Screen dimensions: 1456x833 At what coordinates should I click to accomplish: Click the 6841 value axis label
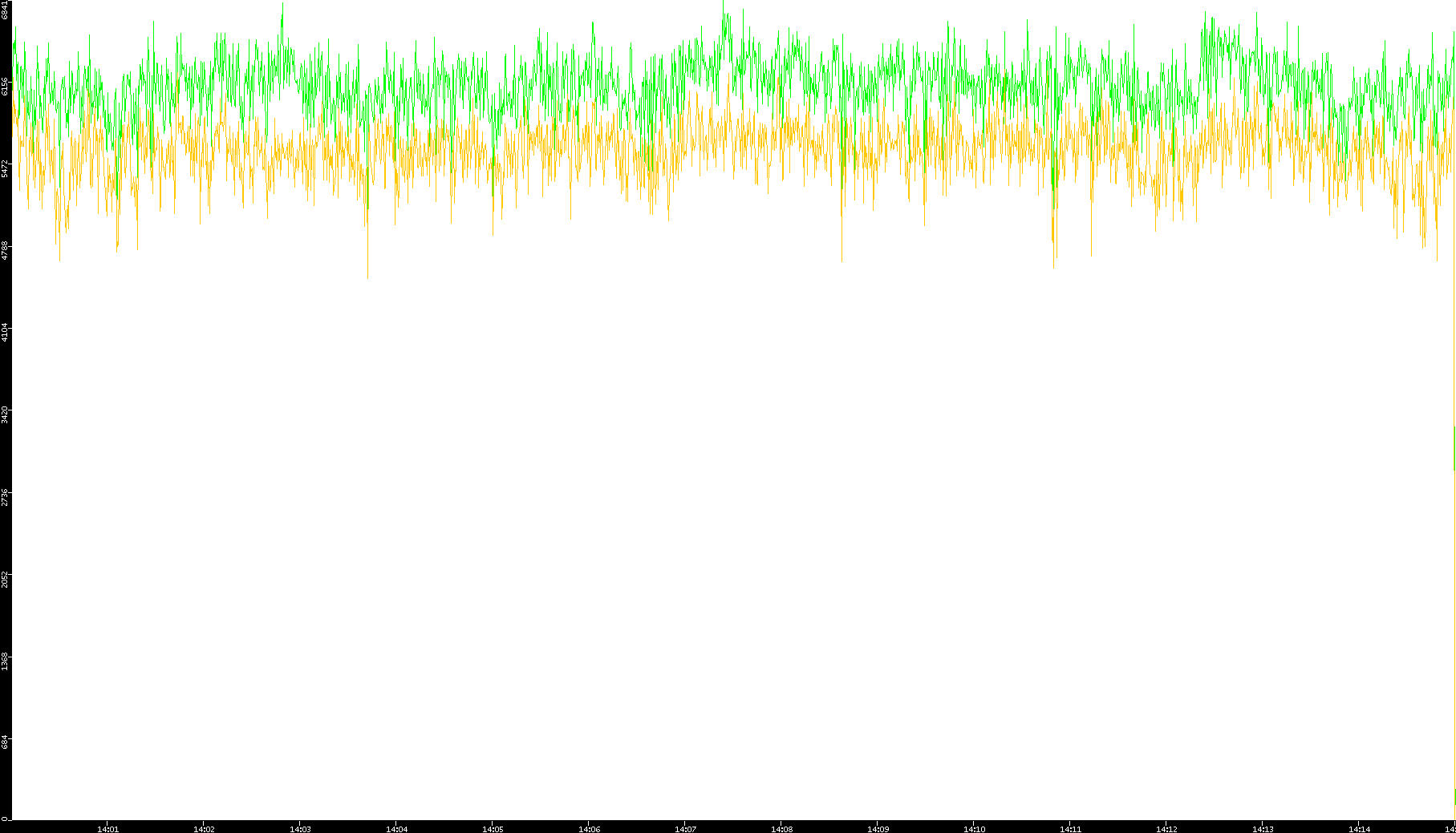pyautogui.click(x=5, y=10)
